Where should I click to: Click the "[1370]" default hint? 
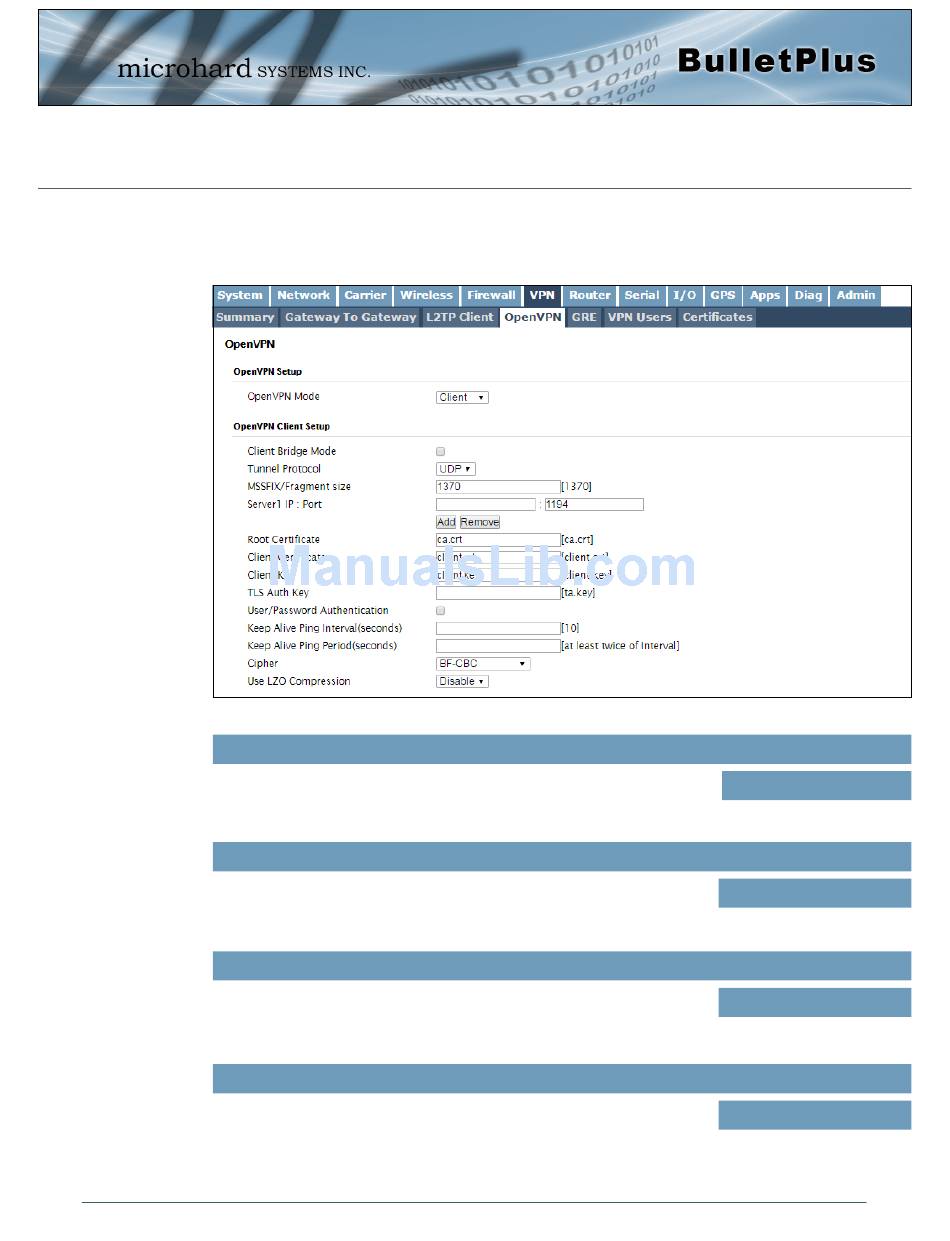577,487
